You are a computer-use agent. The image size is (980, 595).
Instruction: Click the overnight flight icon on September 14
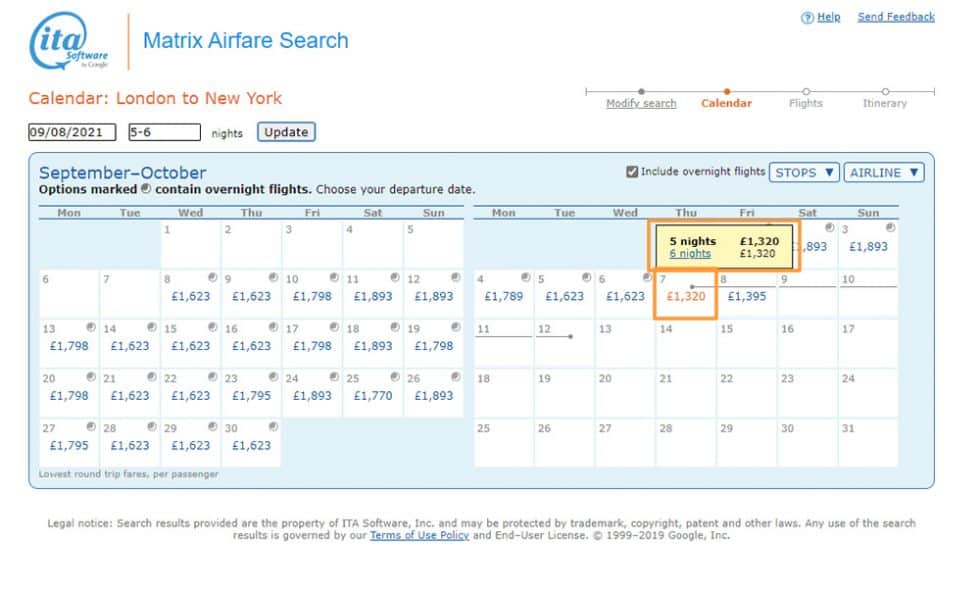[x=151, y=326]
